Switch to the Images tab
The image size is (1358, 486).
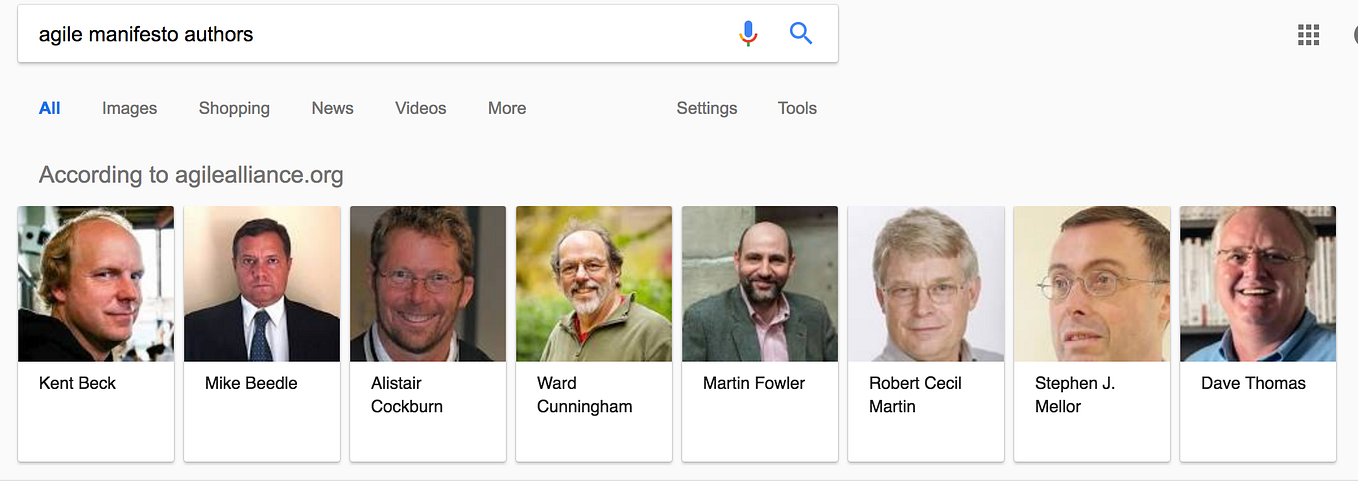(130, 108)
